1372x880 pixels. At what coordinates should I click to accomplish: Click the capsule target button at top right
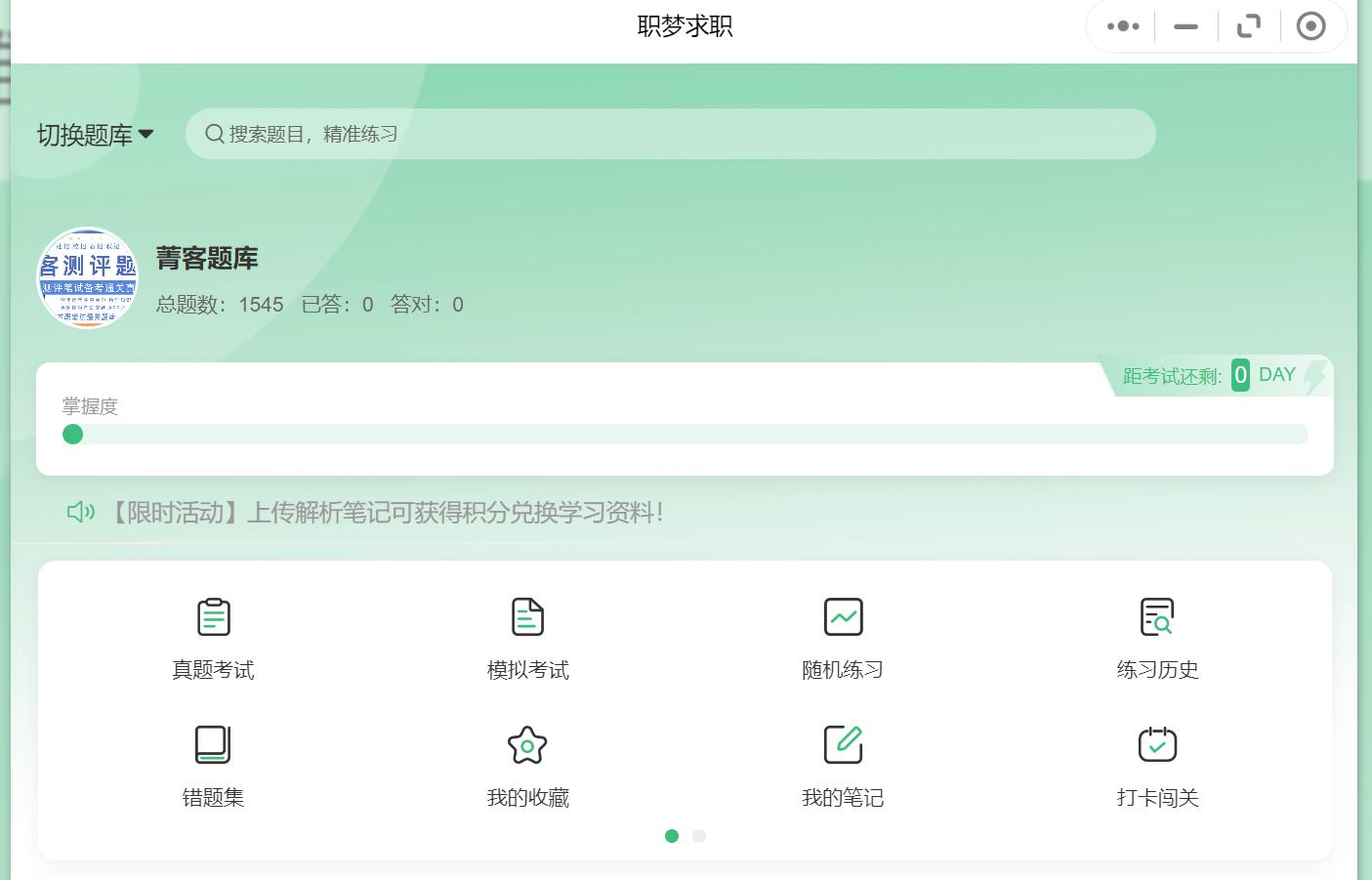(x=1310, y=26)
